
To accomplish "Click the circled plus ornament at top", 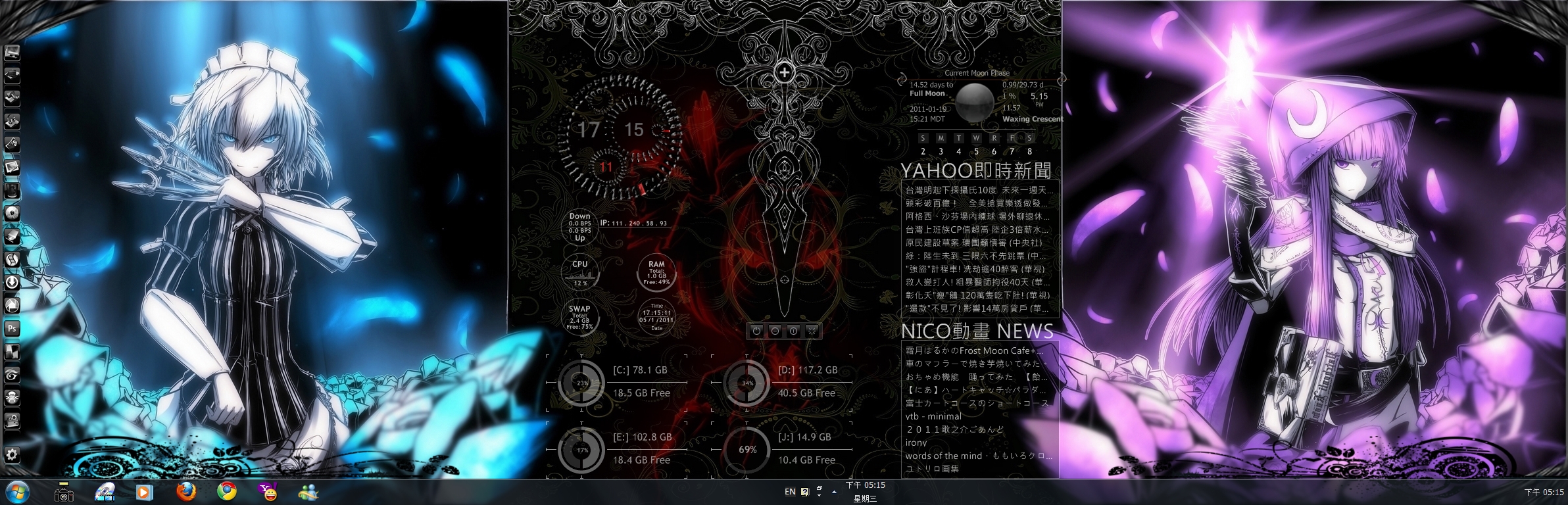I will 784,73.
